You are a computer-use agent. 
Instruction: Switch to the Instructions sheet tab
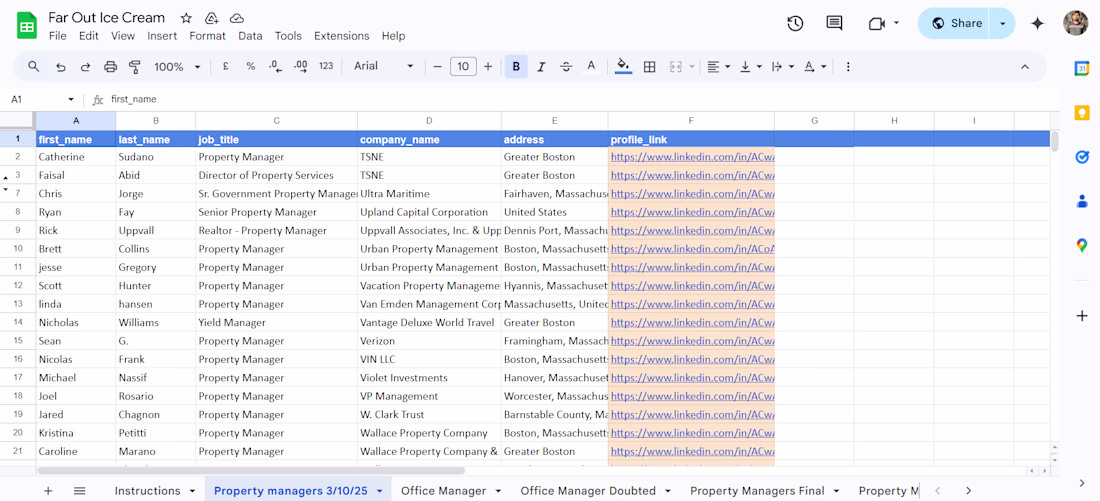click(147, 490)
